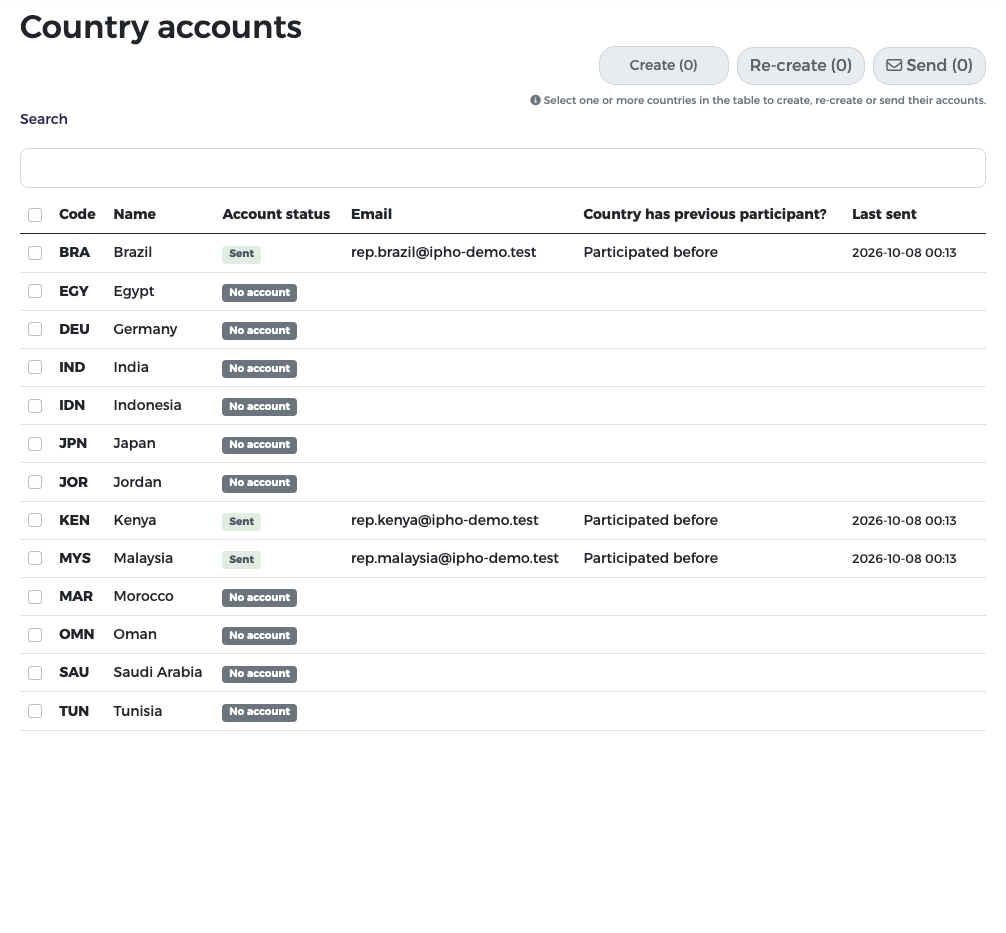Click the No account badge for Egypt
Image resolution: width=1006 pixels, height=933 pixels.
tap(259, 293)
